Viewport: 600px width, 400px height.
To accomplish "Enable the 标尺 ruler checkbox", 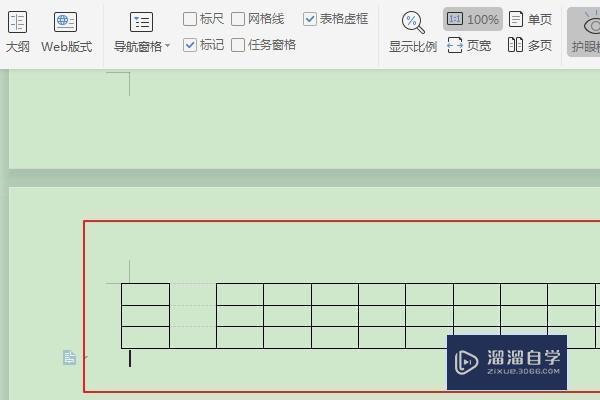I will 190,19.
